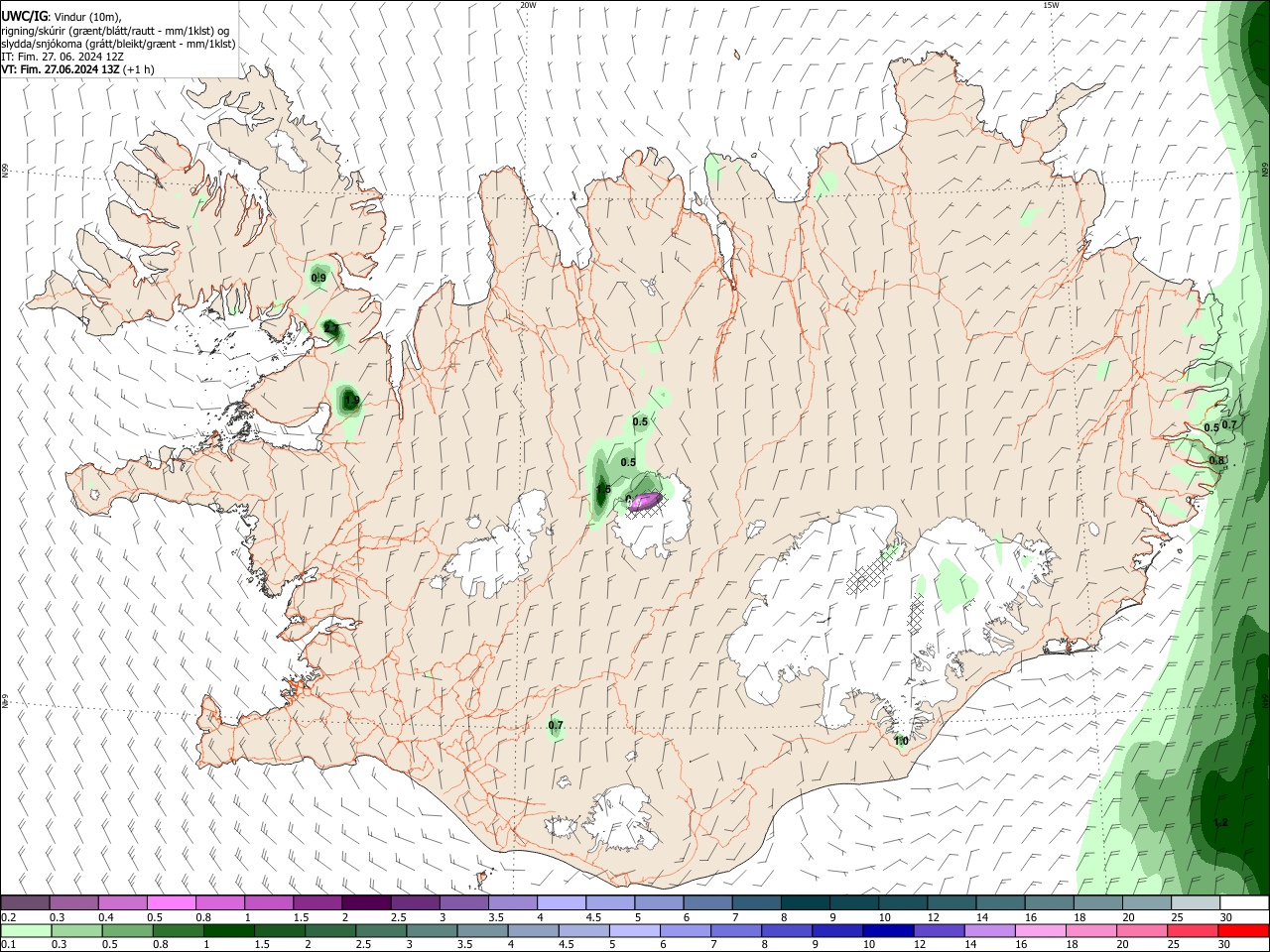The image size is (1270, 952).
Task: Click the medium green 0.5 swatch, bottom scale
Action: (127, 931)
